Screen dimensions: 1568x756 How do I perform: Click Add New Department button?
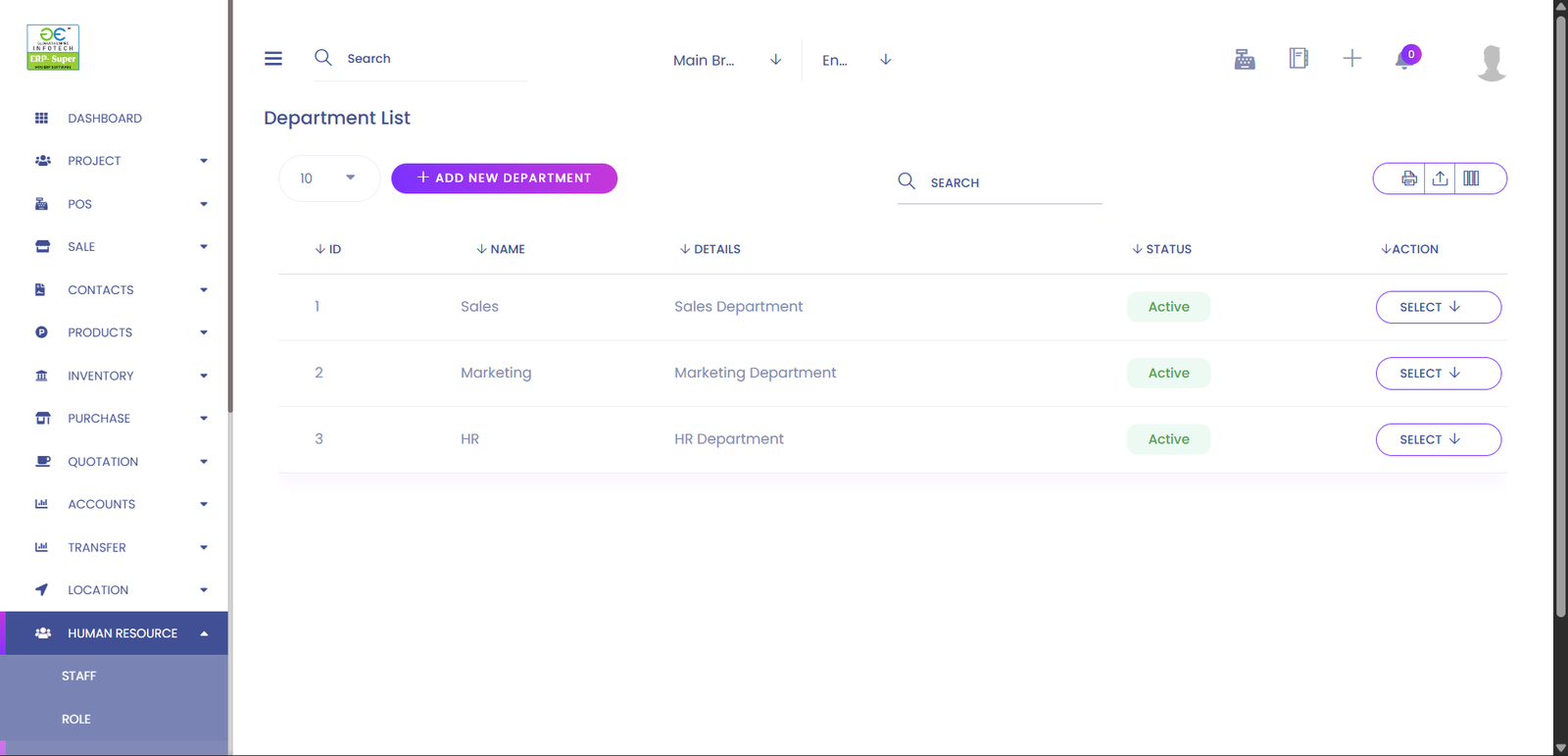point(504,178)
